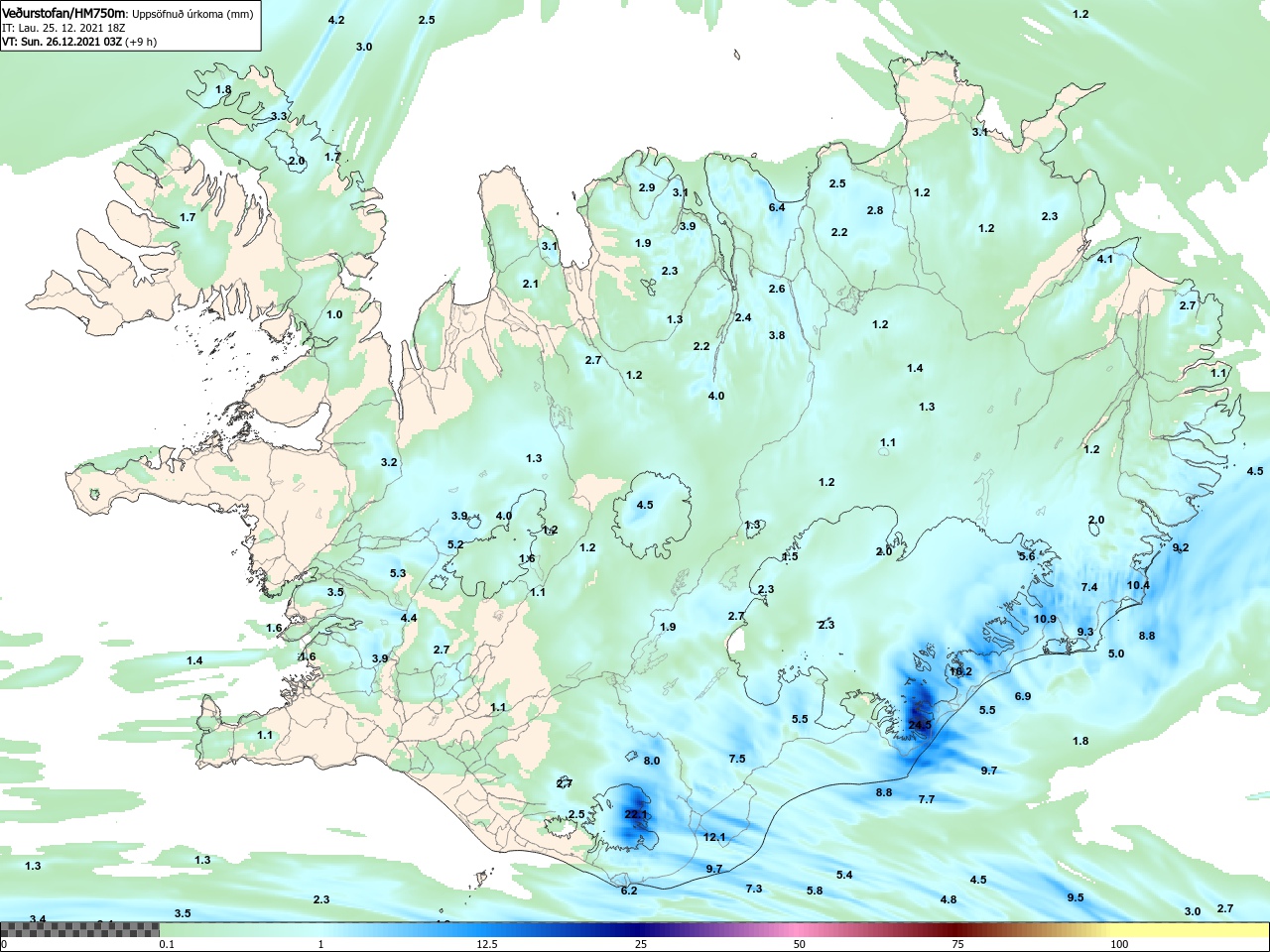Click the 12.1 value on the south coast

(714, 837)
